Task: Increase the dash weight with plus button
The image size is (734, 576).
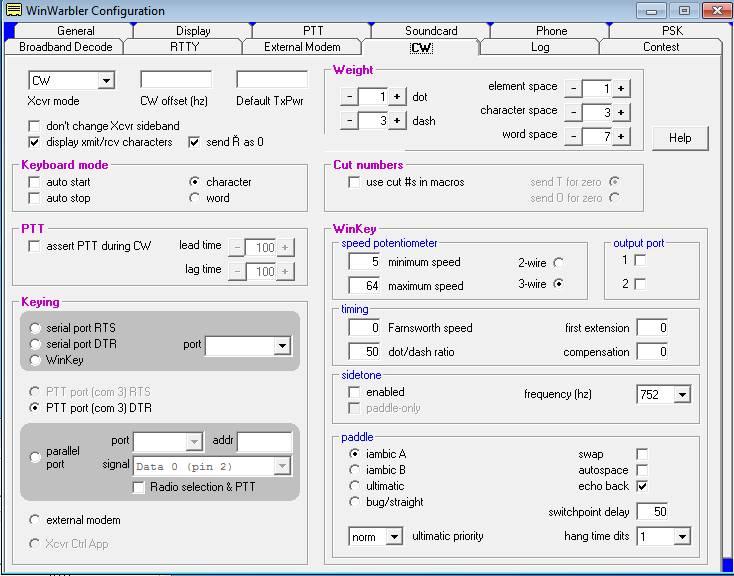Action: coord(397,121)
